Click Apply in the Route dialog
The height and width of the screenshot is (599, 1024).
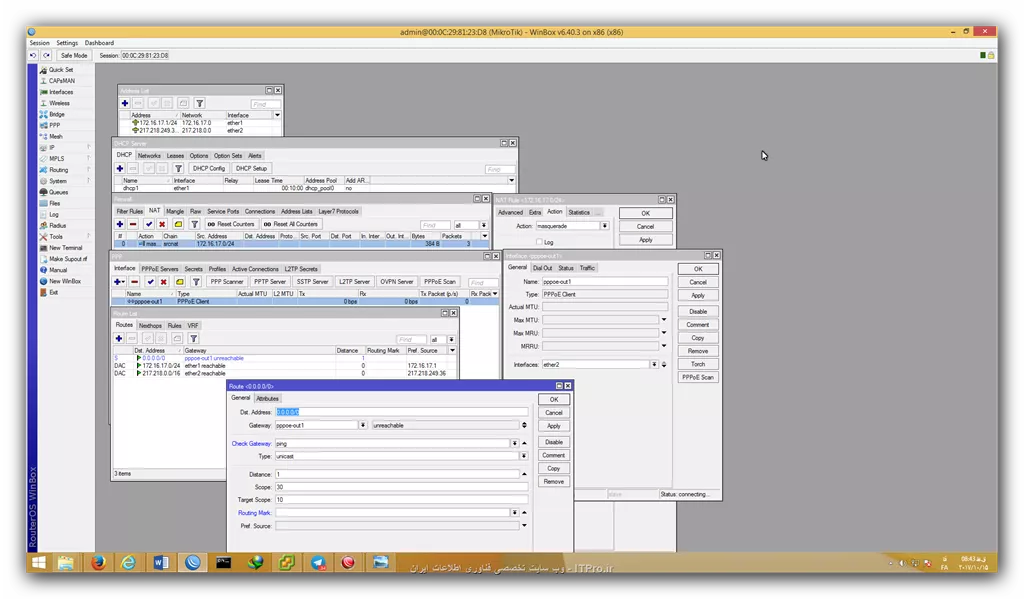click(x=554, y=426)
